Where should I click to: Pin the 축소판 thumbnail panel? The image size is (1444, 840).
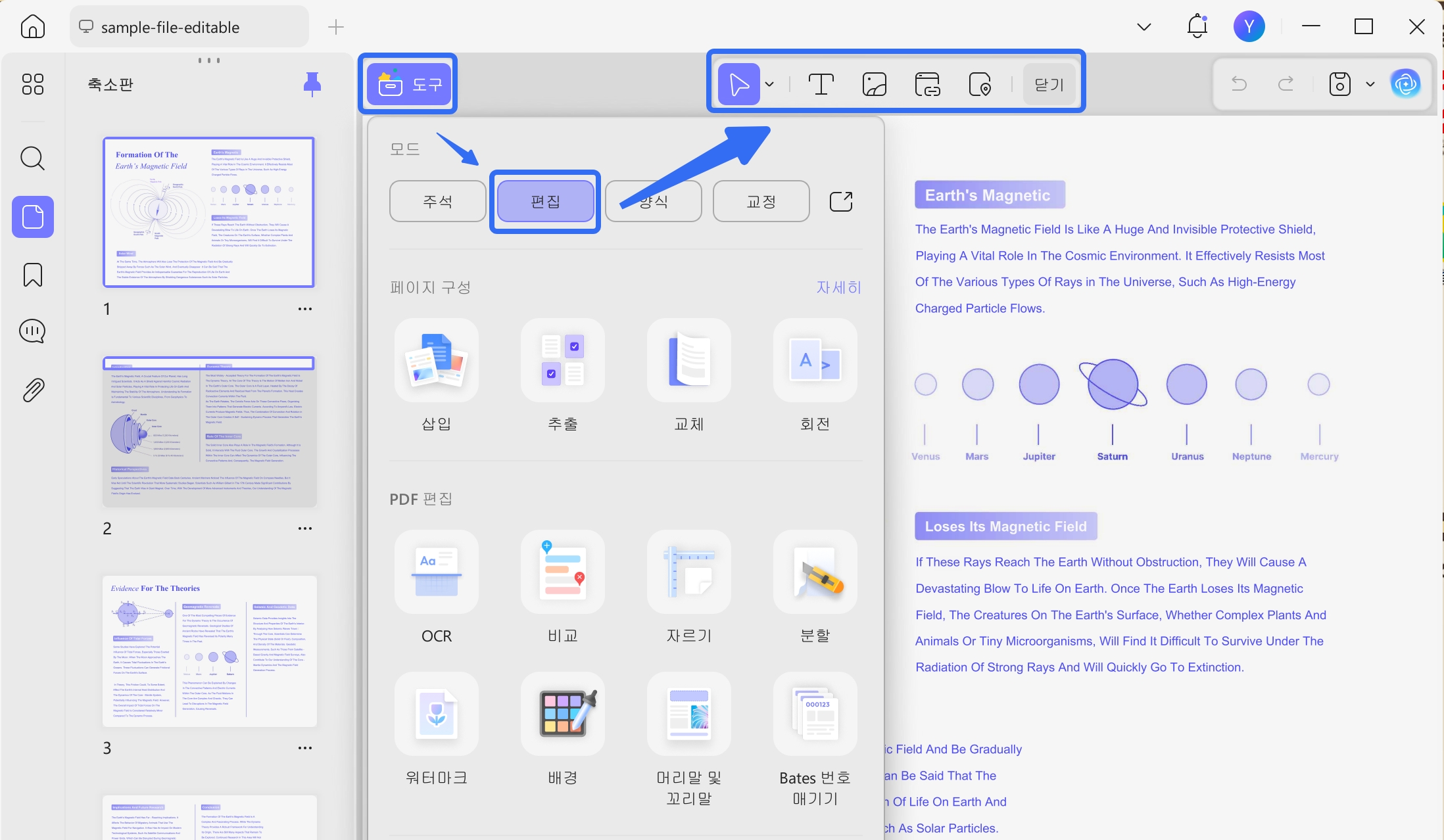[312, 83]
